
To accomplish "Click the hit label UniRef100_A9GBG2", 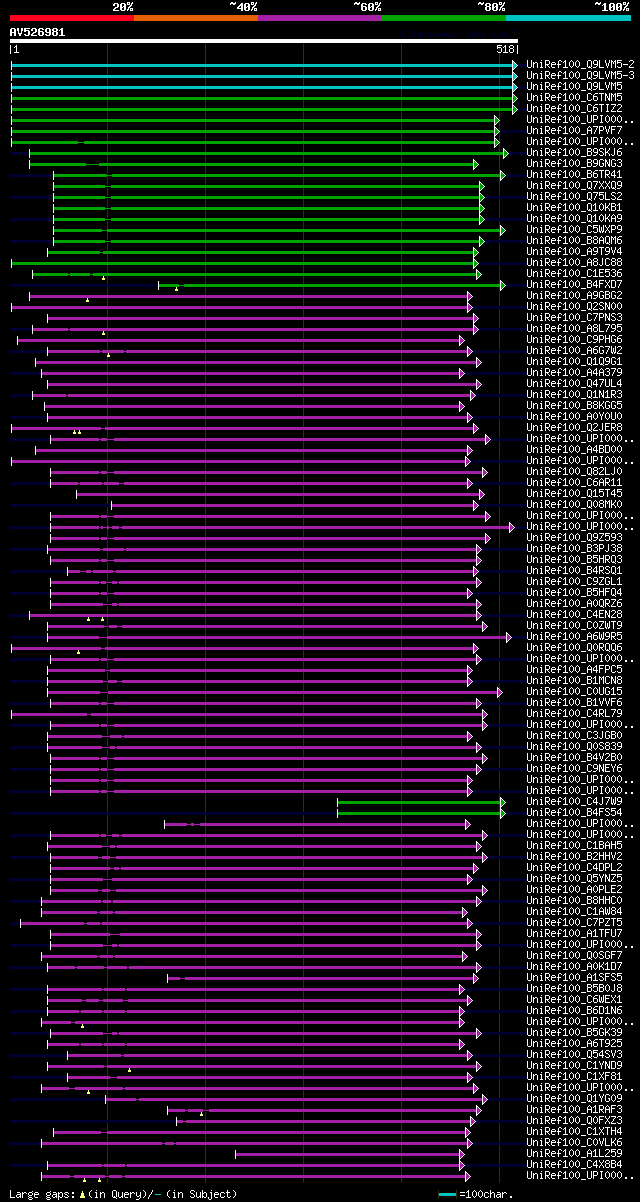I will point(575,295).
